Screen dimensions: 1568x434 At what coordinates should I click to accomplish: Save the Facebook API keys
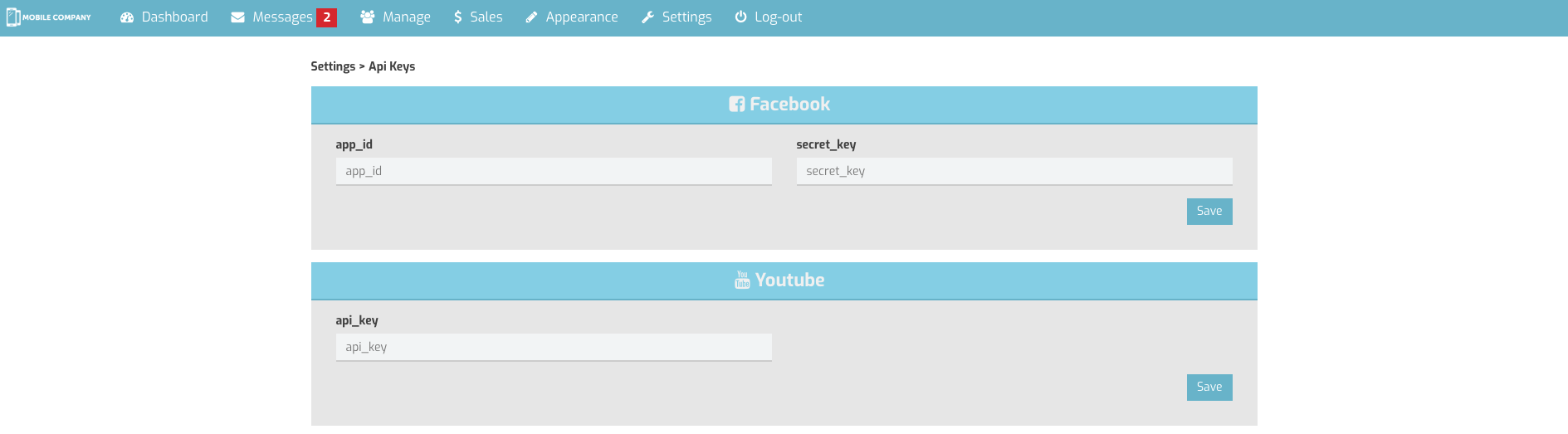1209,212
